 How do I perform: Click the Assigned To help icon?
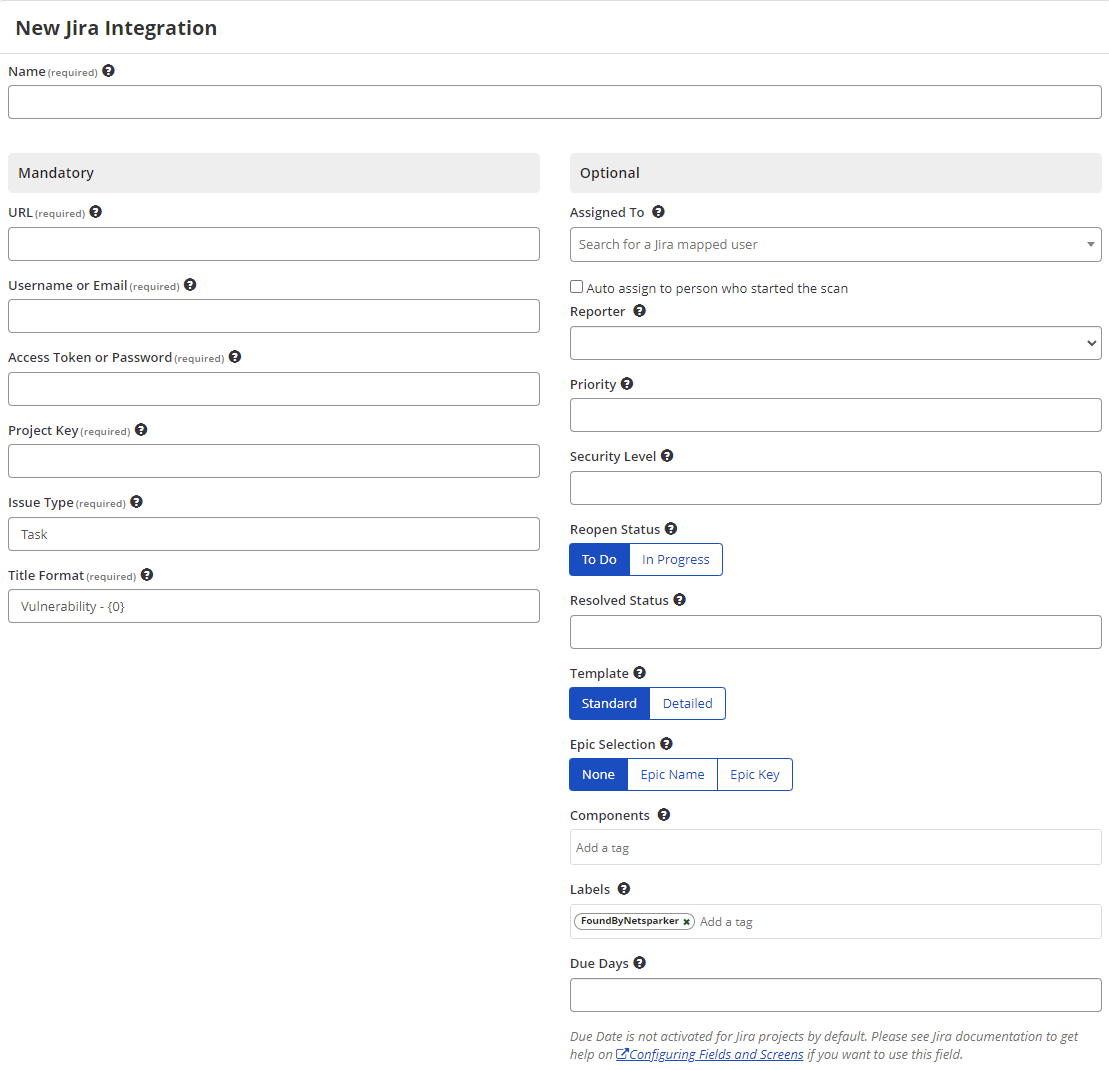658,211
